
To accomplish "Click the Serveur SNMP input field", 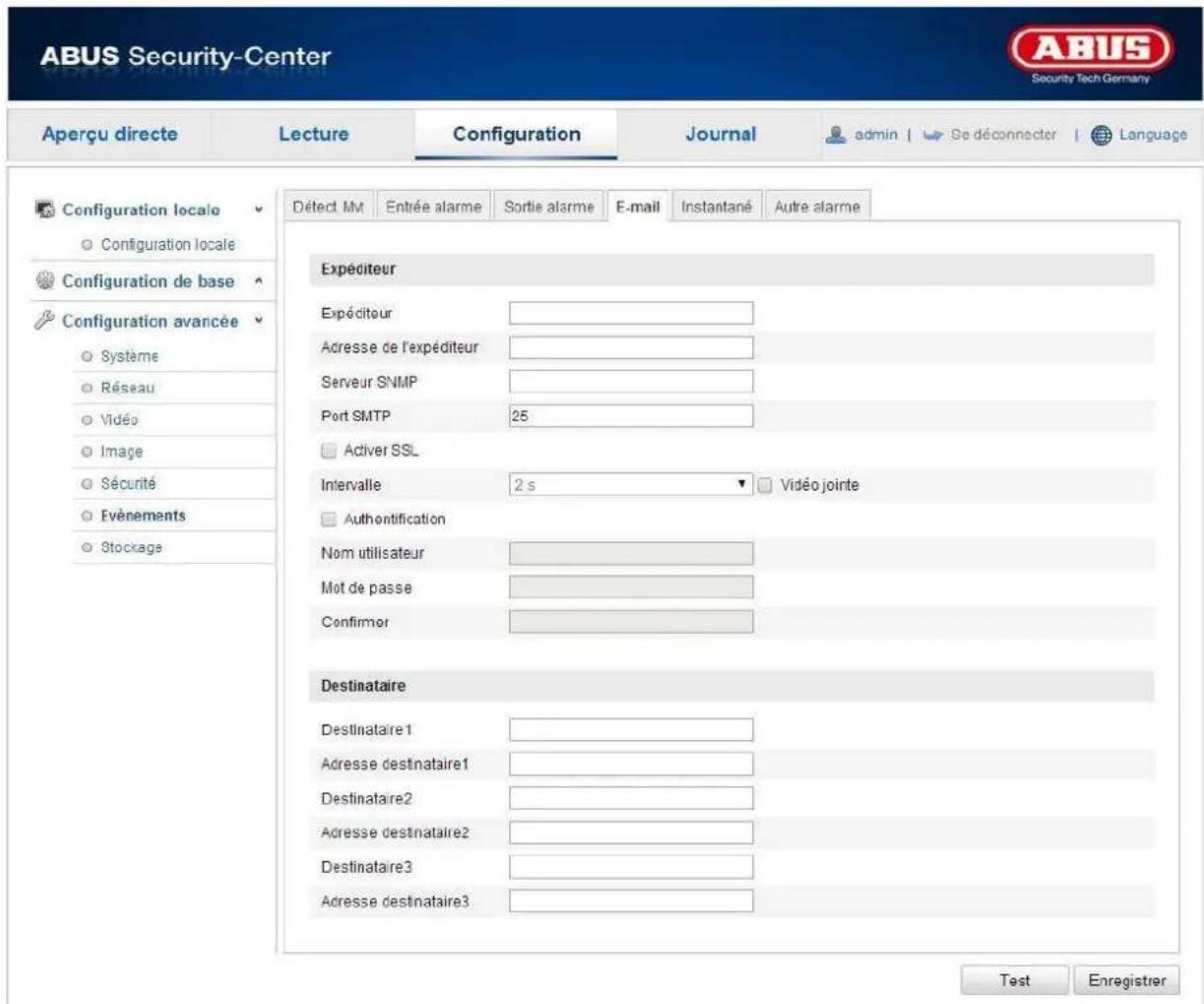I will click(631, 382).
